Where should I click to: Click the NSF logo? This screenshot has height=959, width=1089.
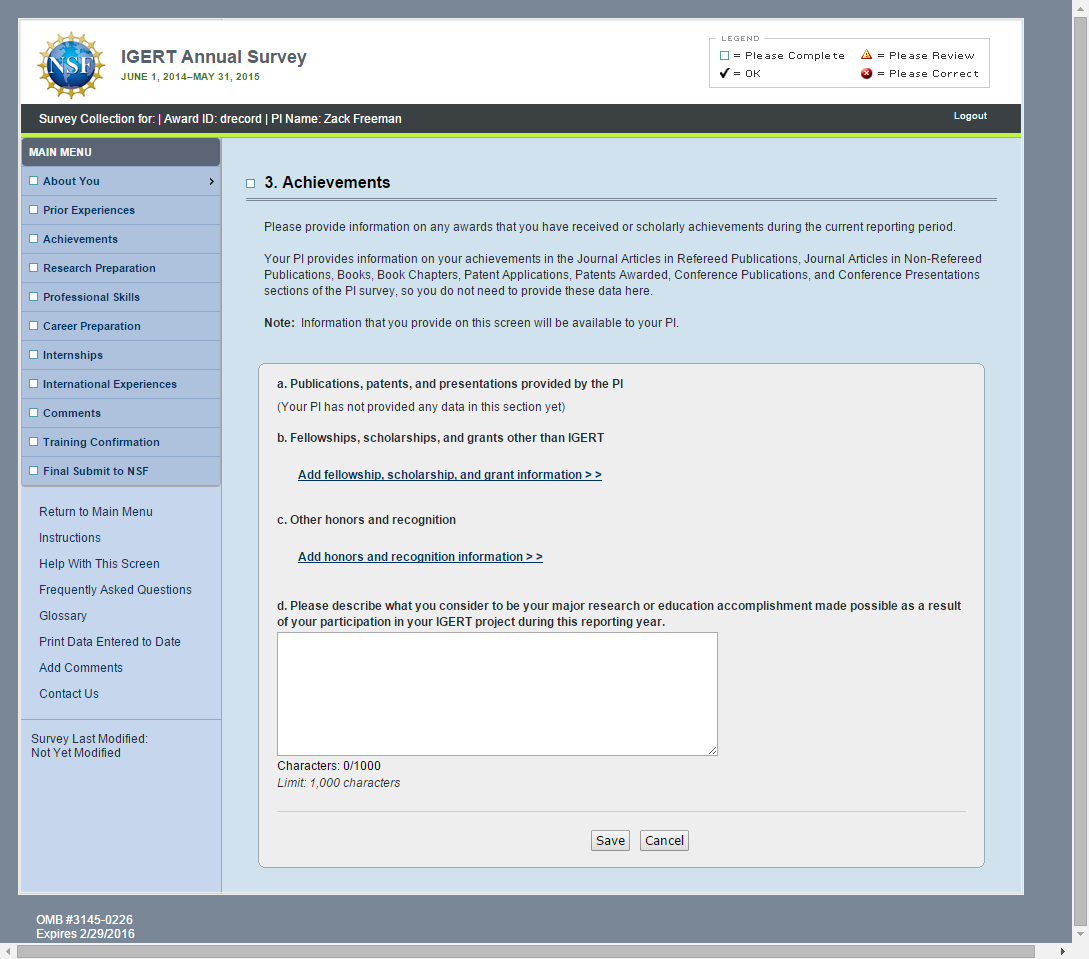pyautogui.click(x=71, y=65)
